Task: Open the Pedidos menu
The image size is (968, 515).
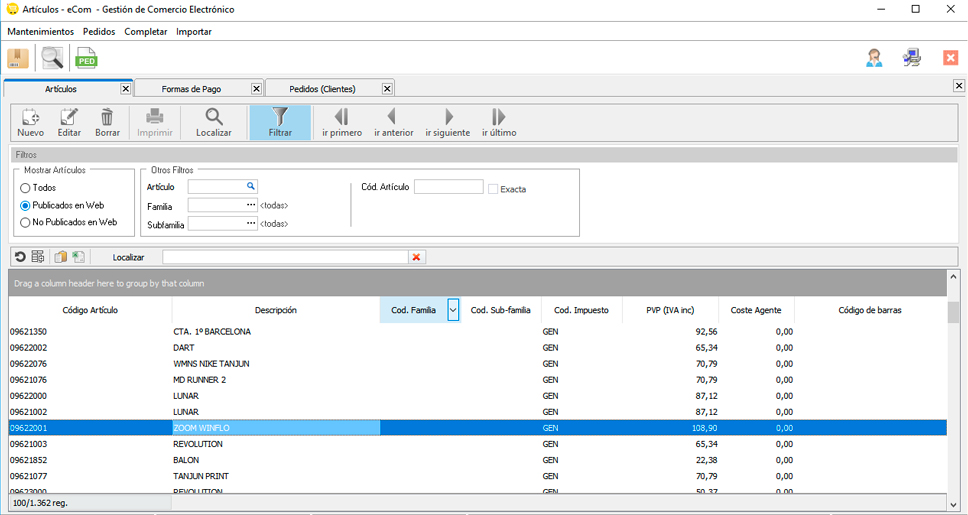Action: [99, 31]
